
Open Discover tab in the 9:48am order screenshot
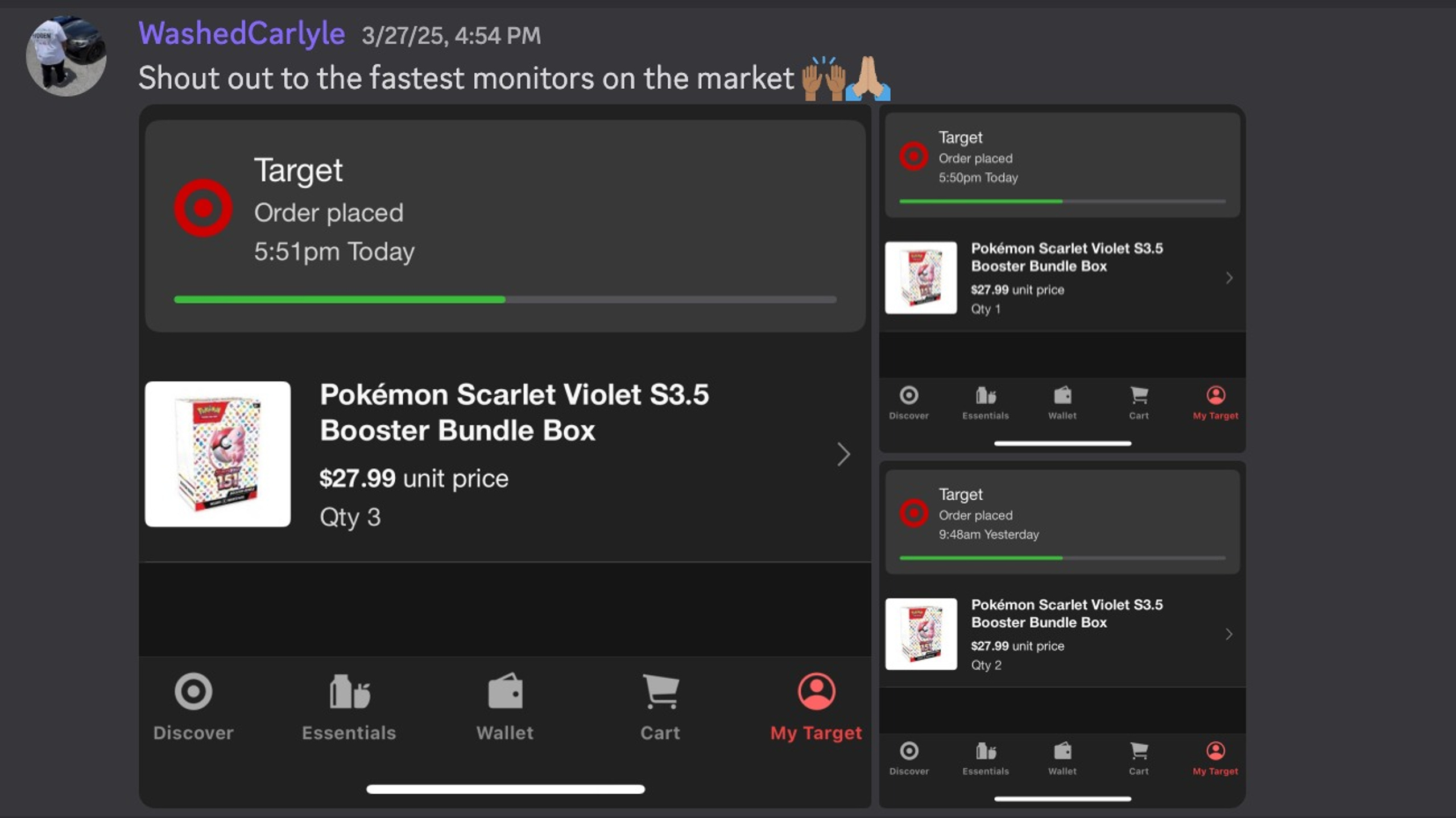click(909, 759)
